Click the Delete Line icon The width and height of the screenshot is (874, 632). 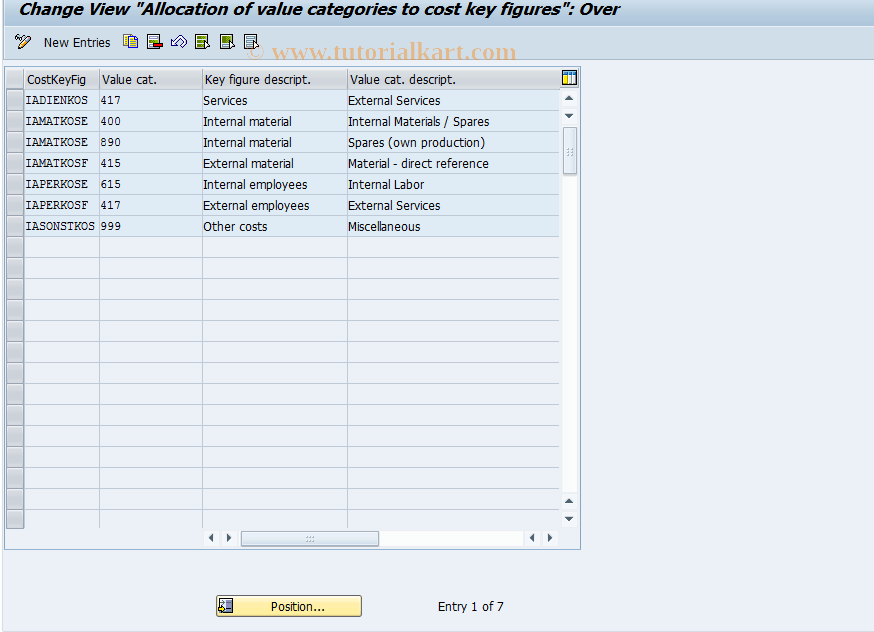pyautogui.click(x=154, y=42)
